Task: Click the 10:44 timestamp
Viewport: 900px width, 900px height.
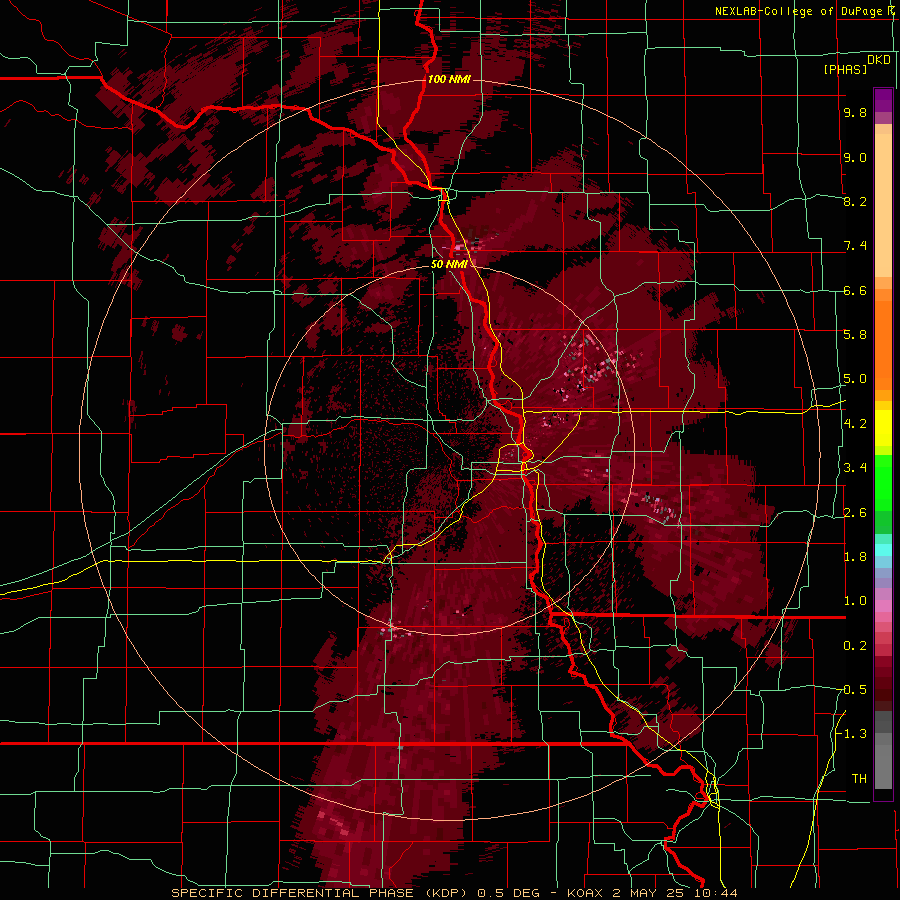Action: [x=715, y=893]
